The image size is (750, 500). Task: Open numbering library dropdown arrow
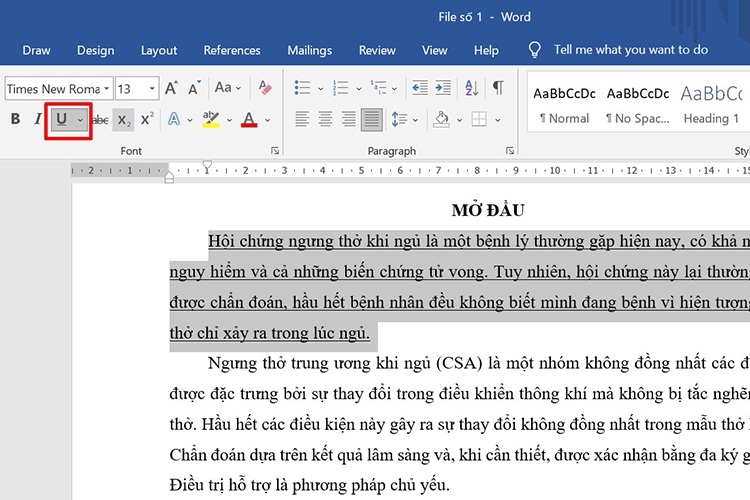pyautogui.click(x=358, y=89)
